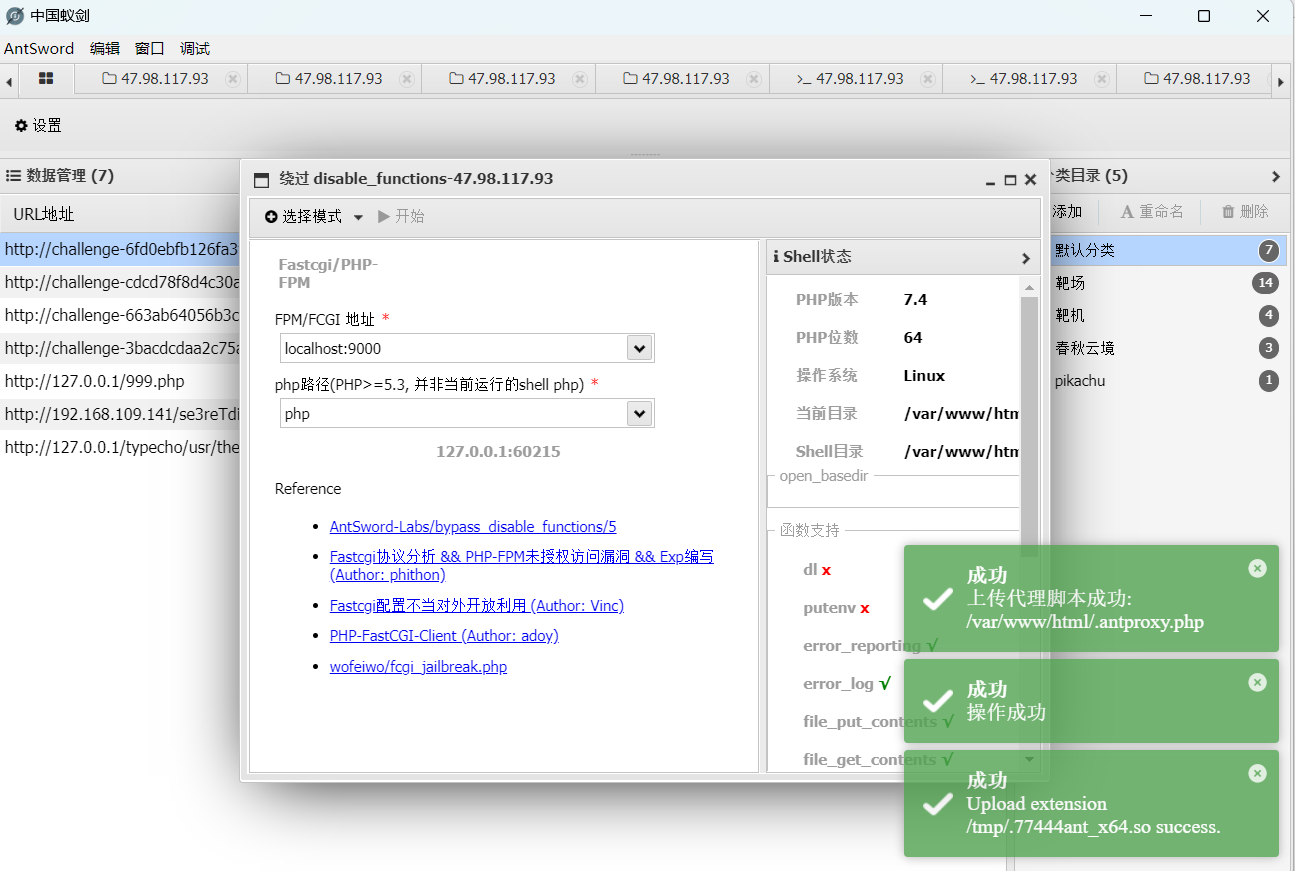Select the challenge-cdcd78f8d4c30a URL row
The image size is (1295, 871).
click(120, 283)
